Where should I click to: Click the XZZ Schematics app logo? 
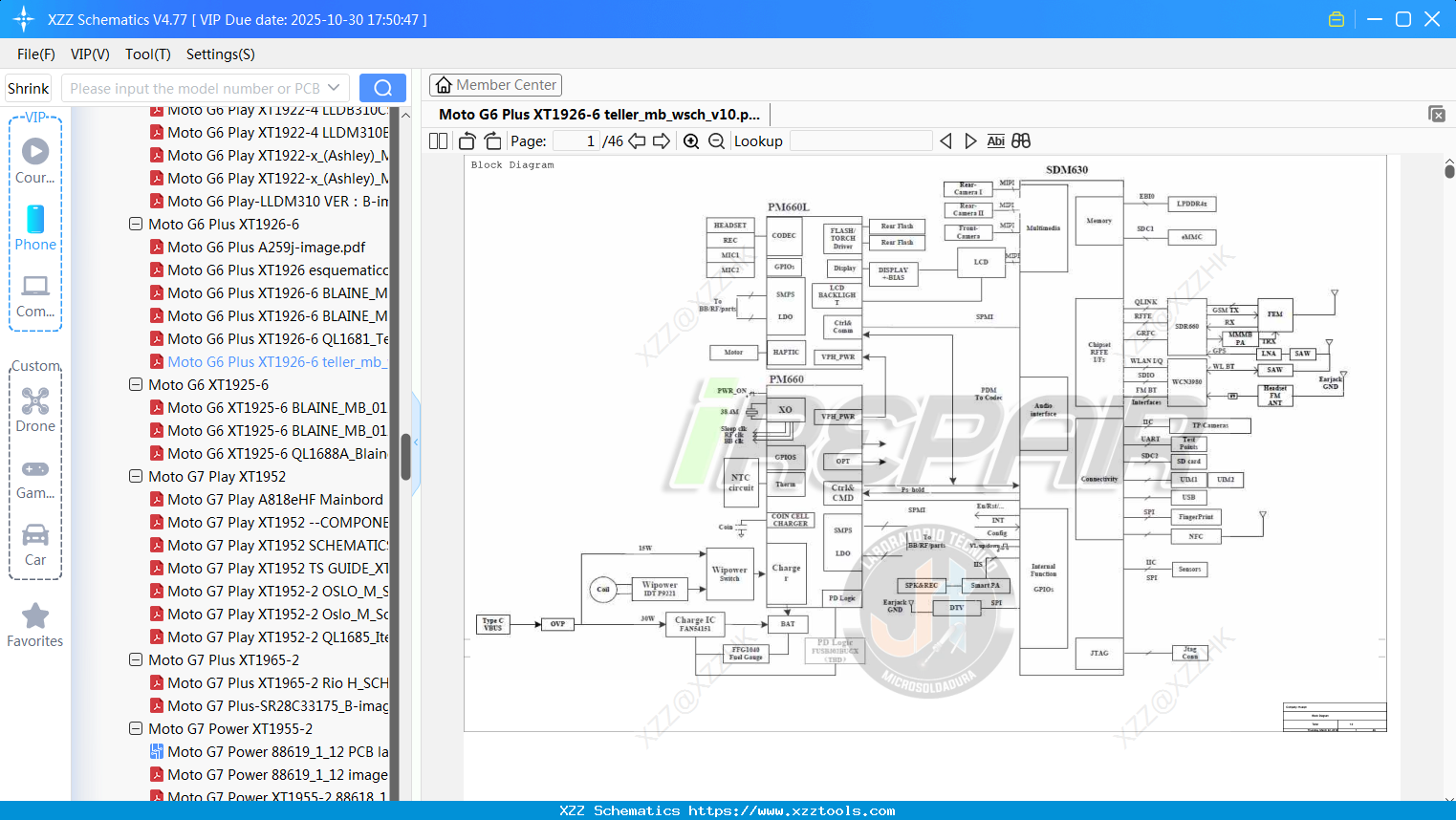[x=24, y=19]
